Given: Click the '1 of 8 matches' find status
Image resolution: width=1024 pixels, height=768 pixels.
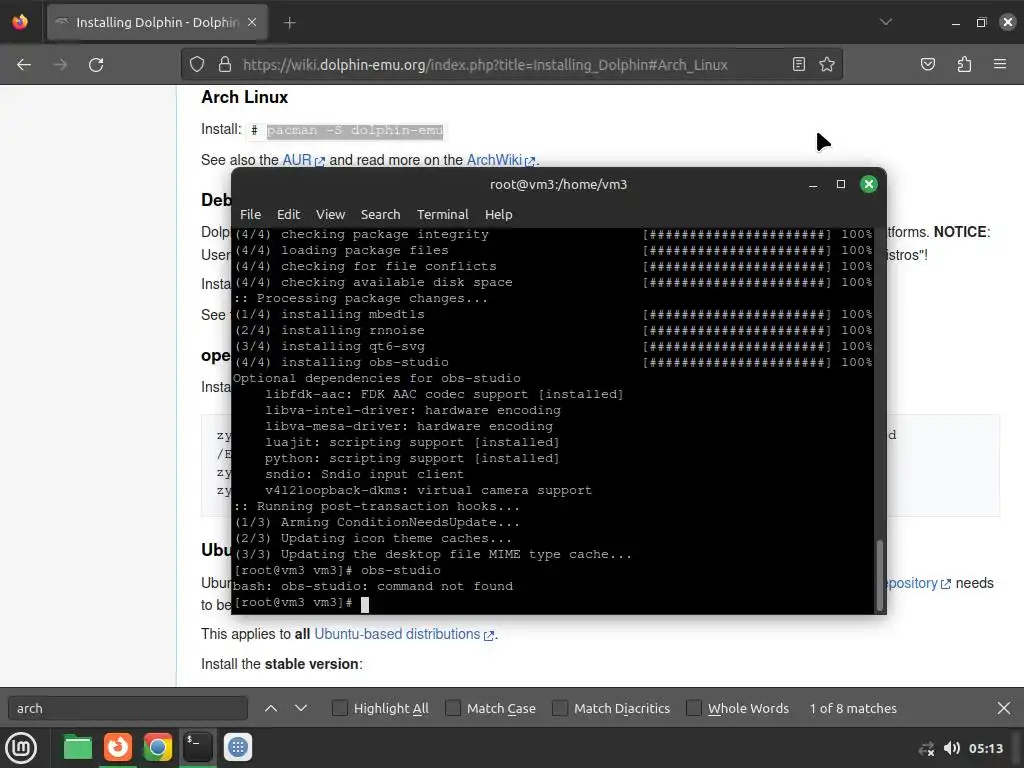Looking at the screenshot, I should 853,708.
